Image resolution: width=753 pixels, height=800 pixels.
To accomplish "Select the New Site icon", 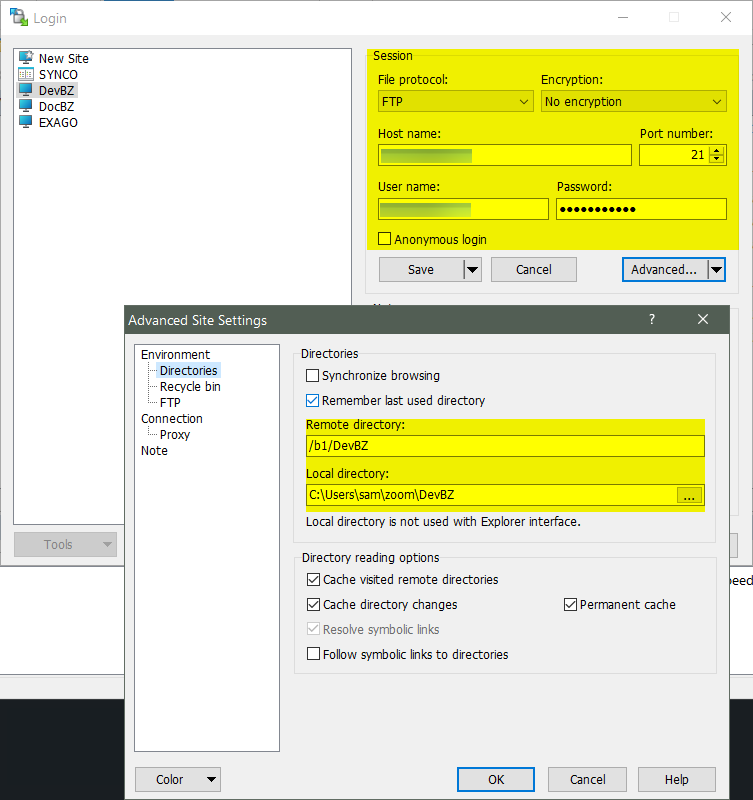I will click(26, 59).
